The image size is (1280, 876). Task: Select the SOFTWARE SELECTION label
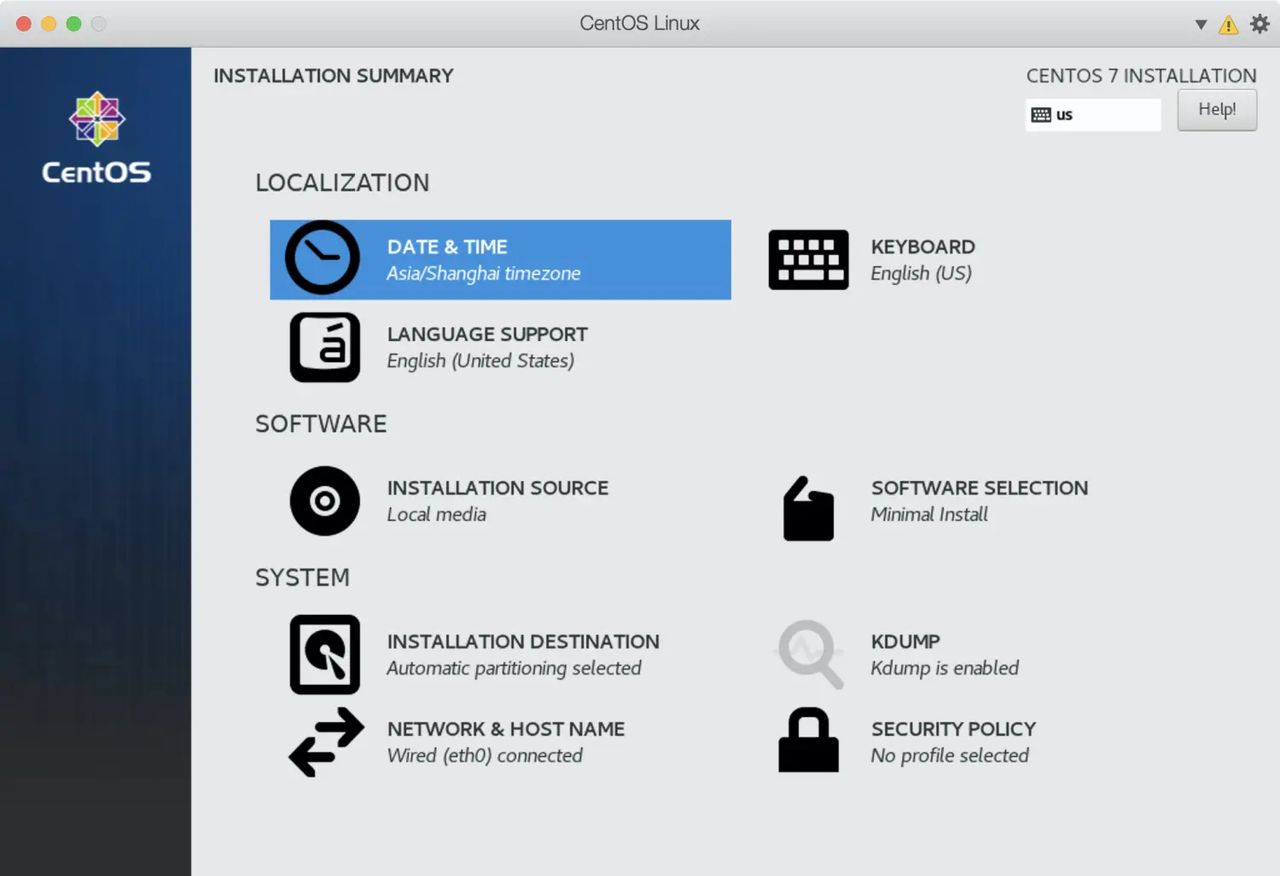[979, 488]
